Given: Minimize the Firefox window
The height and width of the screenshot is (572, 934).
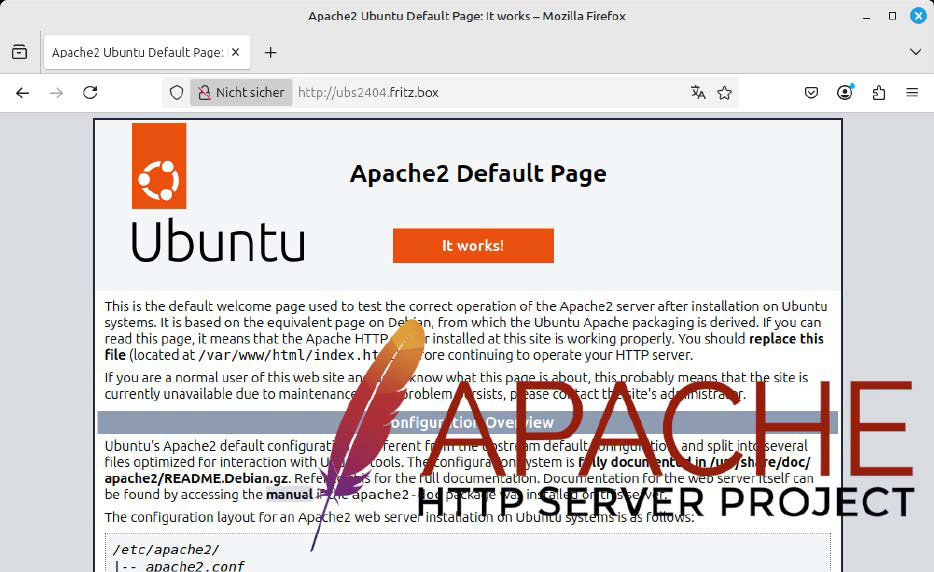Looking at the screenshot, I should 866,17.
